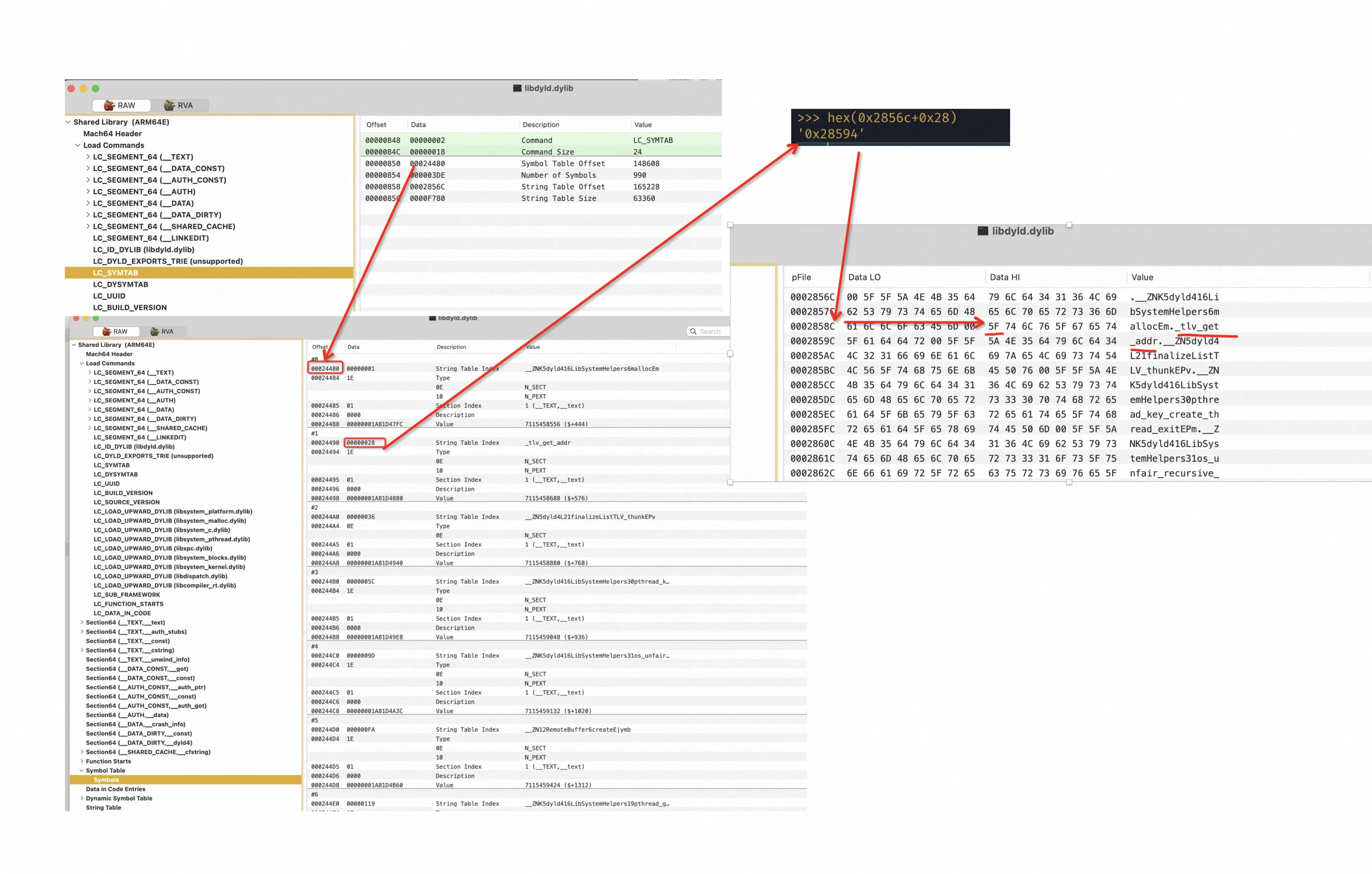Select LC_SUB_FRAMEWORK in lower window
Screen dimensions: 1372x874
(x=127, y=594)
